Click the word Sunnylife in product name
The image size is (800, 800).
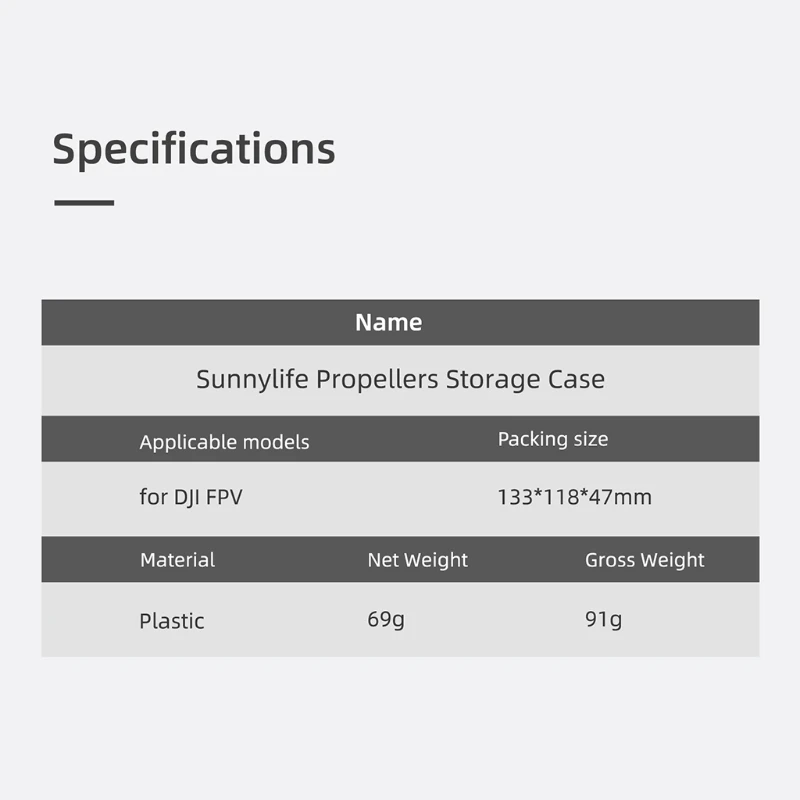click(x=252, y=380)
